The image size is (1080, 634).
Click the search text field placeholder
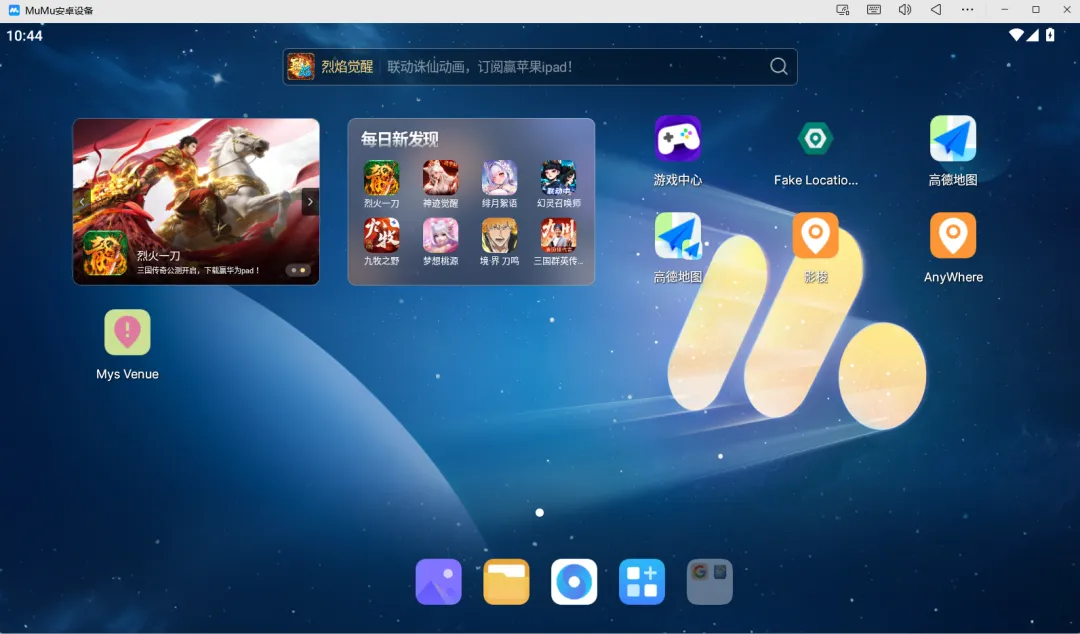click(479, 67)
